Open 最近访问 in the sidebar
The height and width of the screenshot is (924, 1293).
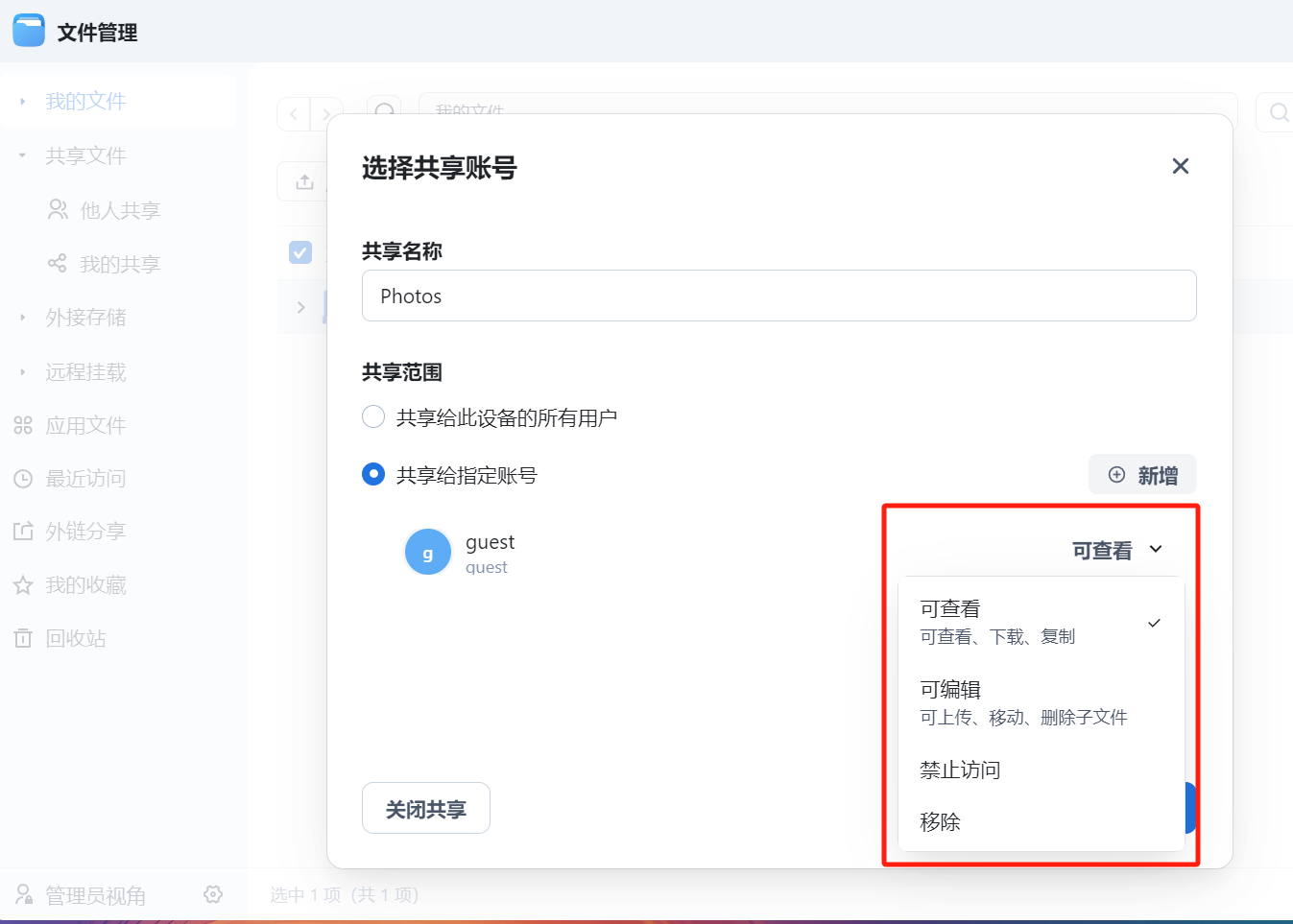coord(85,478)
